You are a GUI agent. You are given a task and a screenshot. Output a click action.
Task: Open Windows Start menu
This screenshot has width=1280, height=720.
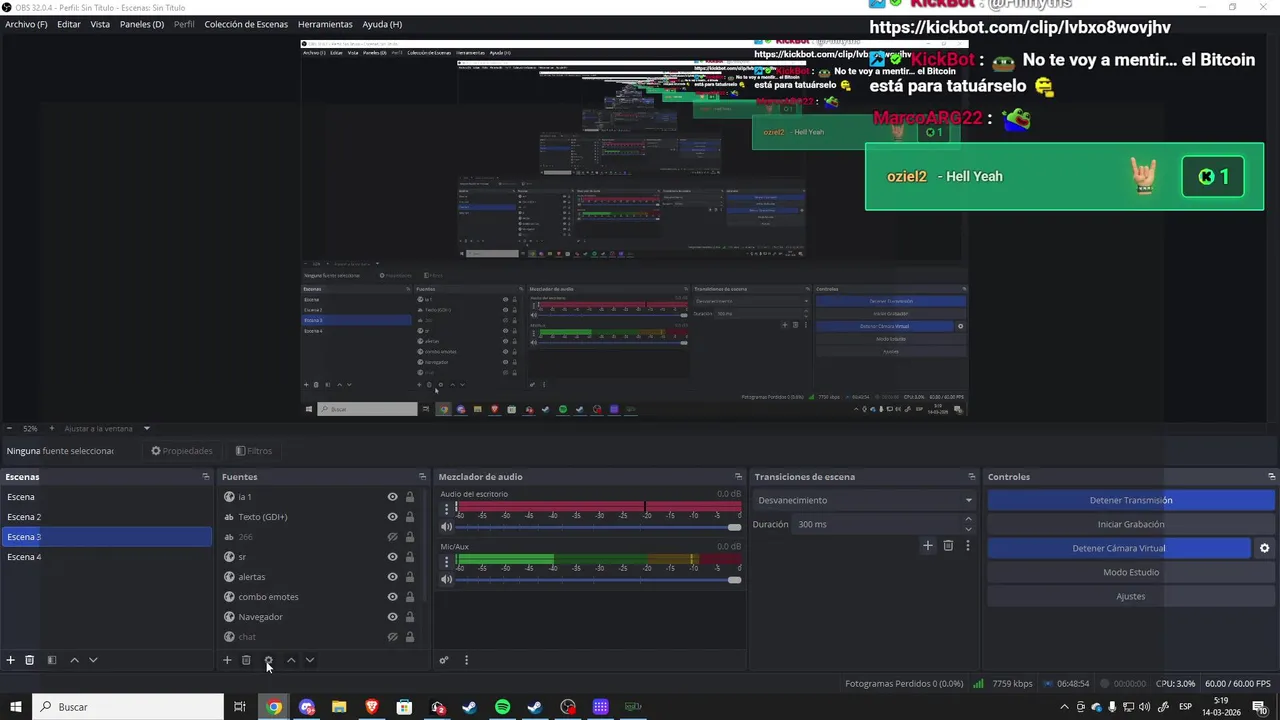pos(16,707)
